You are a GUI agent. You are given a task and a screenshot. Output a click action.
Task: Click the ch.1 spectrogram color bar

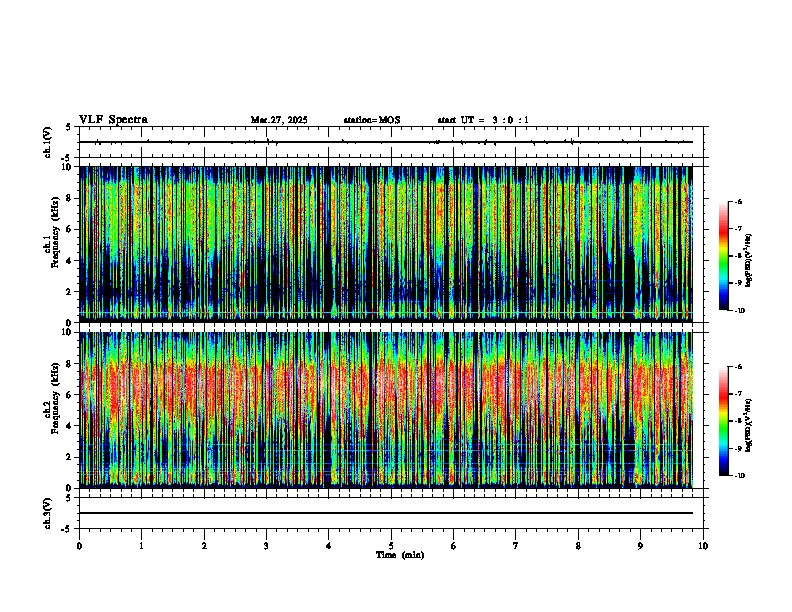point(724,256)
